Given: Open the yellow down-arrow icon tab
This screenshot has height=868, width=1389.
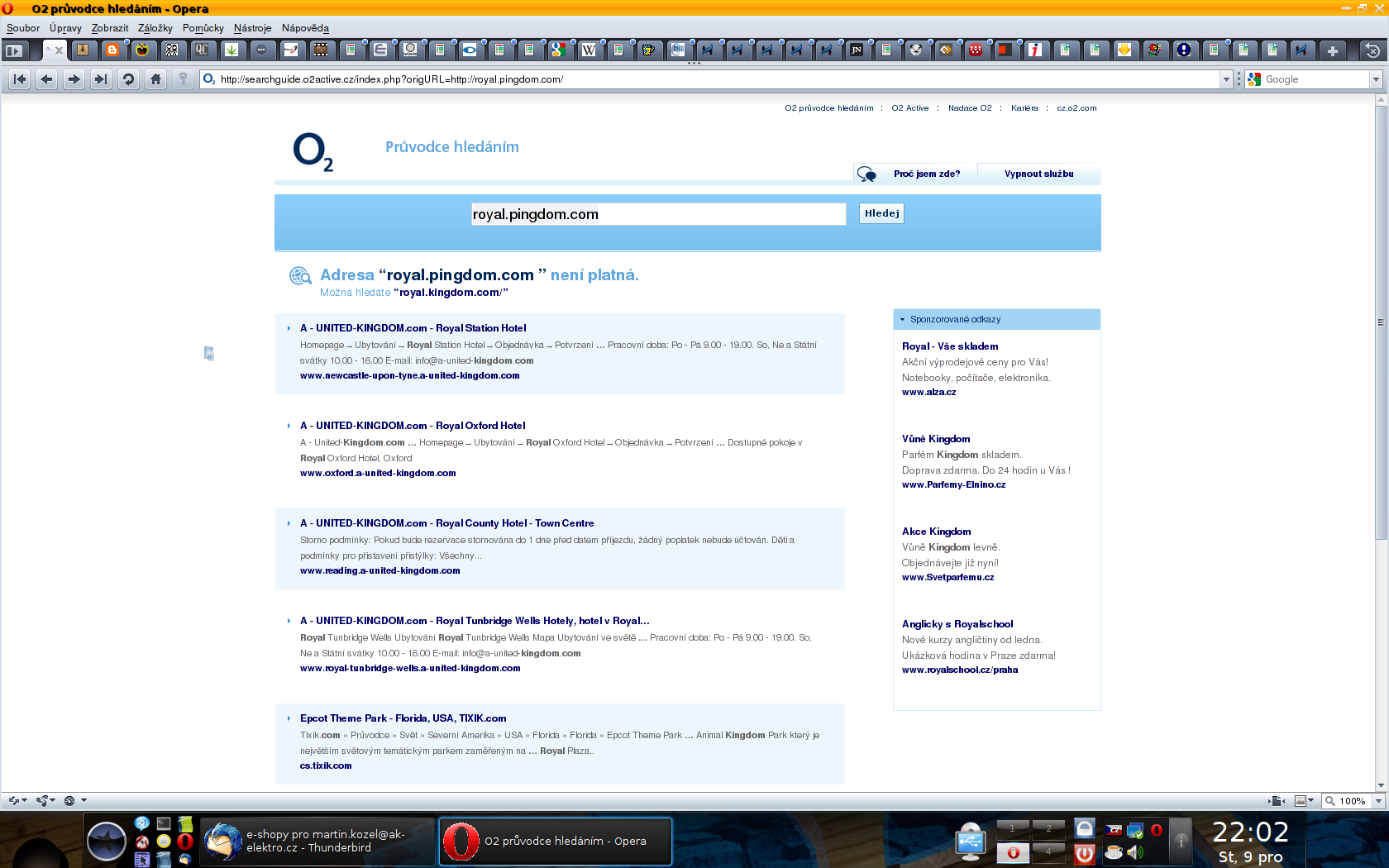Looking at the screenshot, I should click(x=1124, y=50).
